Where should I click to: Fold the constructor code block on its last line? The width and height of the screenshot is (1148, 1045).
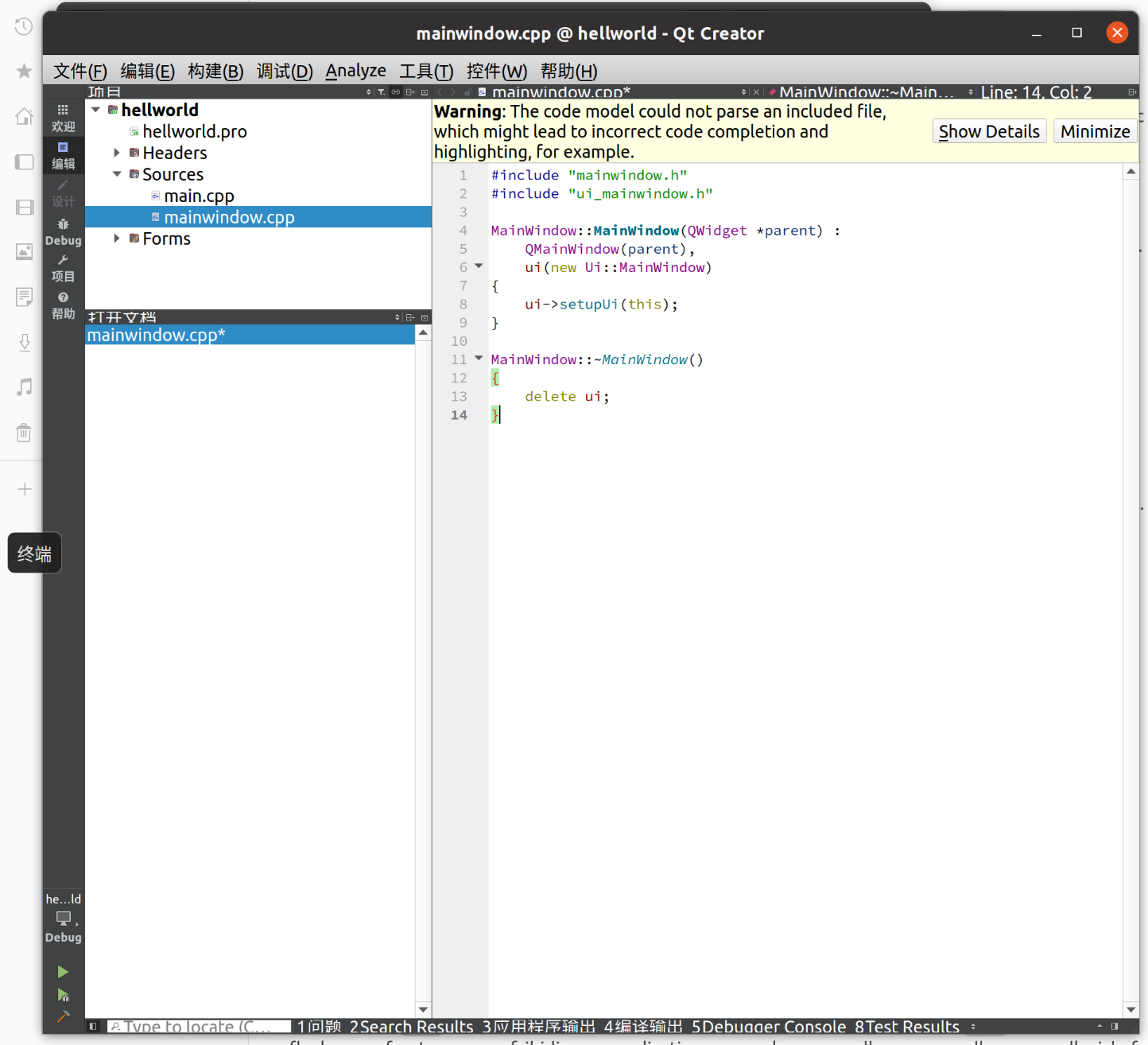[479, 266]
